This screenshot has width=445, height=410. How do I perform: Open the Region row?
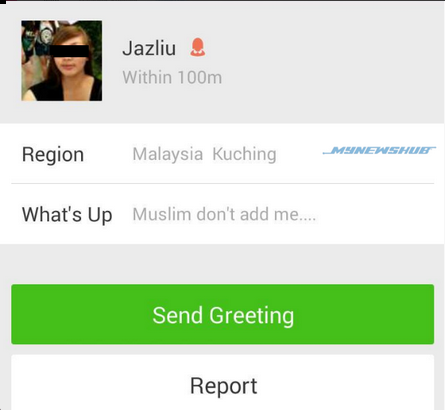tap(223, 154)
